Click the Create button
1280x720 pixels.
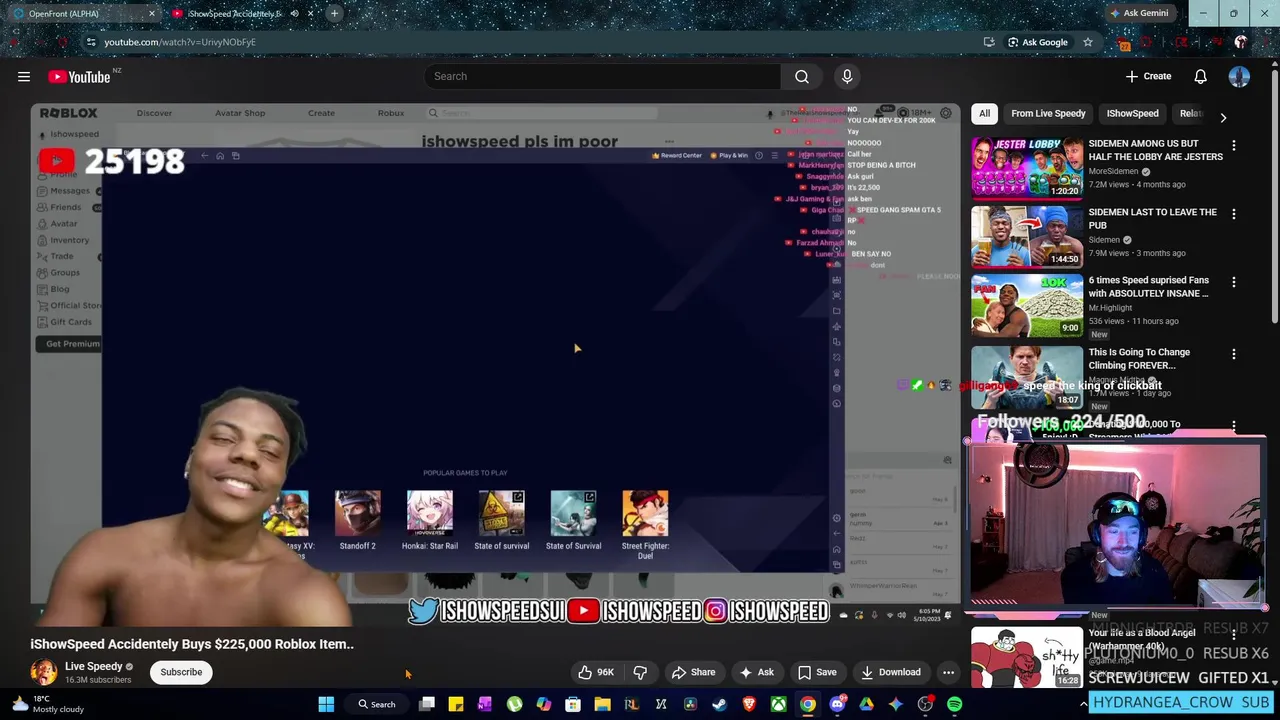click(x=1148, y=77)
